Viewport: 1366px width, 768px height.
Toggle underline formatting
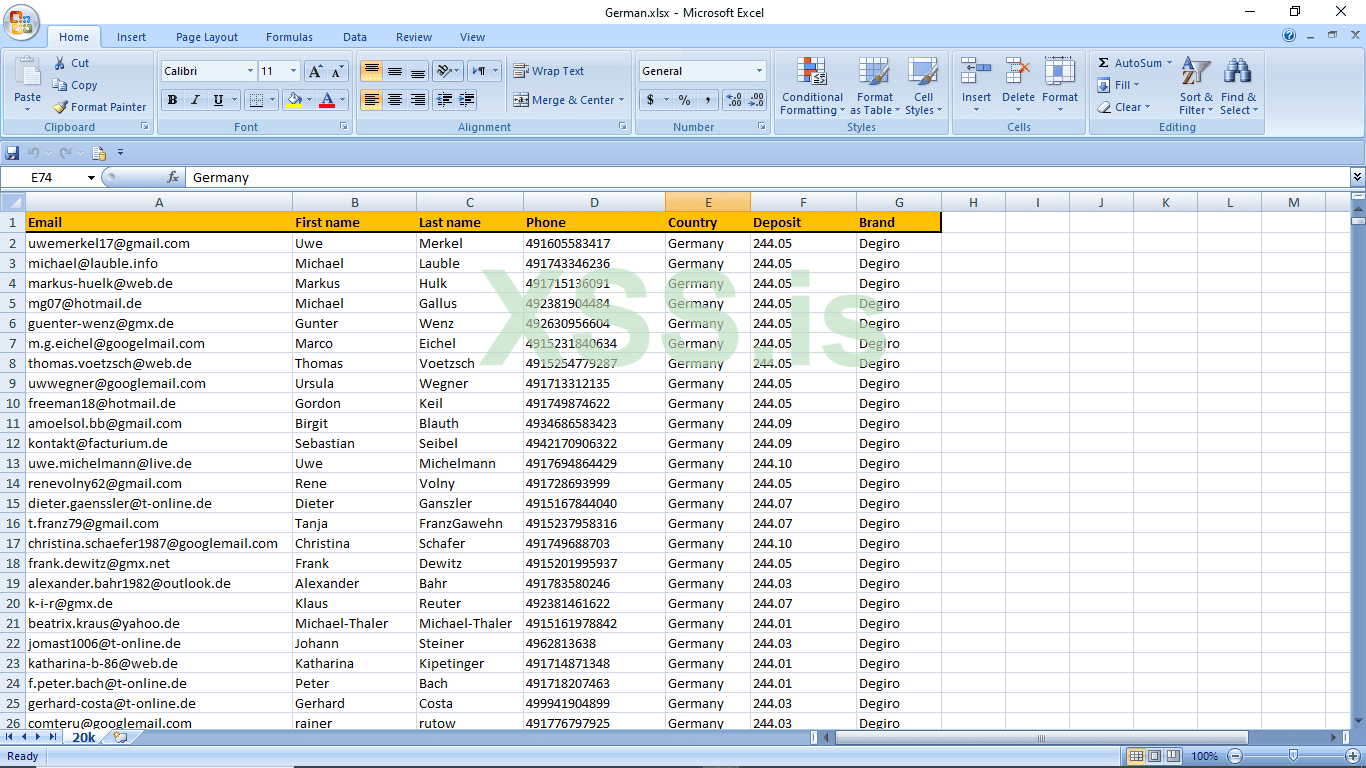[x=216, y=100]
